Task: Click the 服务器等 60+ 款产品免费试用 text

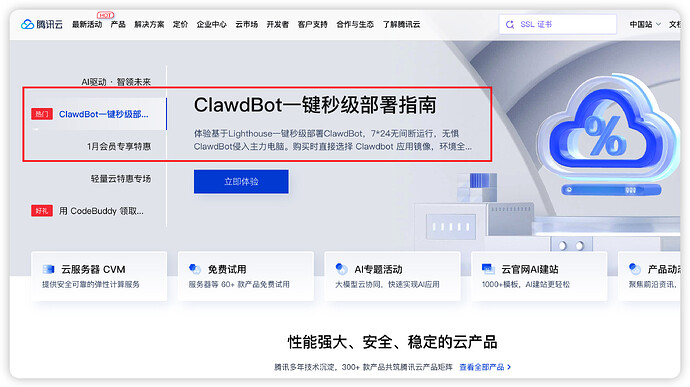Action: [239, 285]
